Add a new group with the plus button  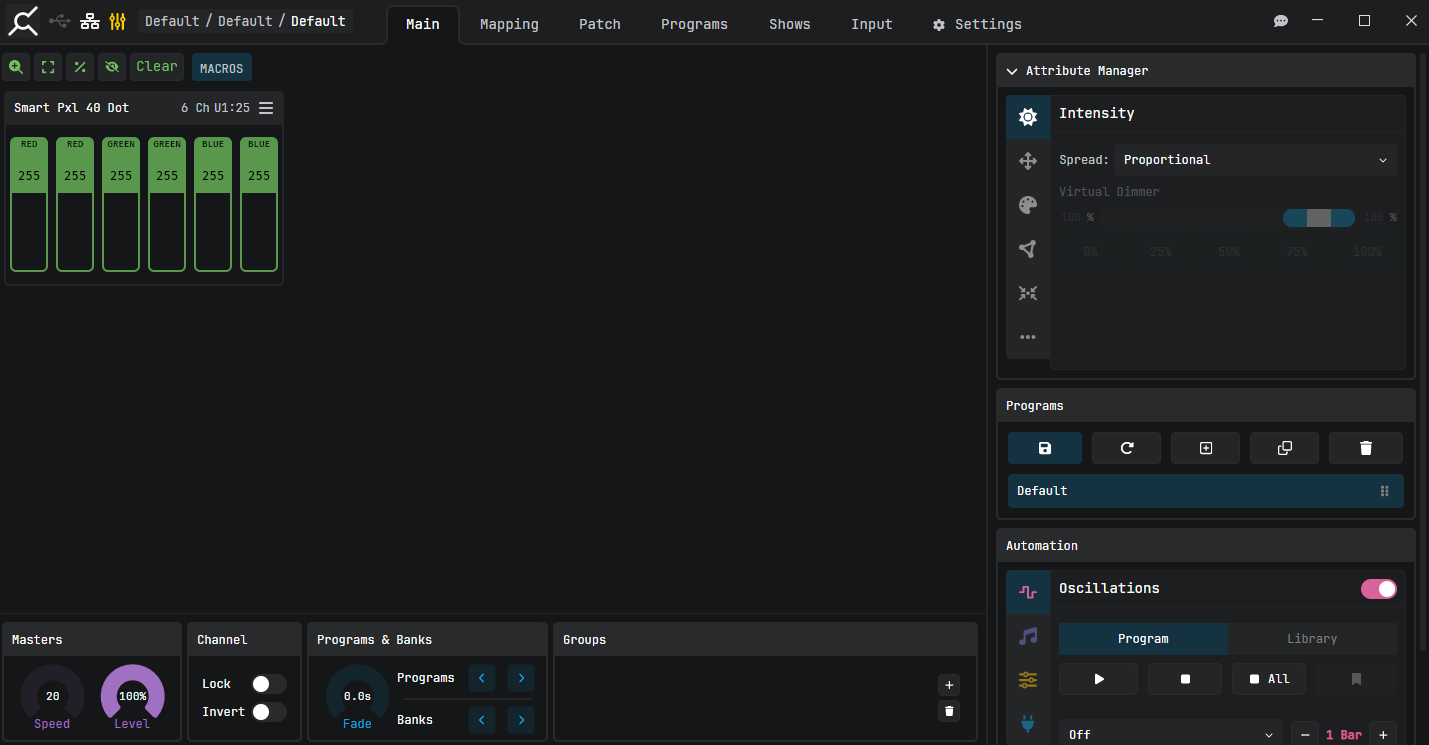pyautogui.click(x=950, y=685)
